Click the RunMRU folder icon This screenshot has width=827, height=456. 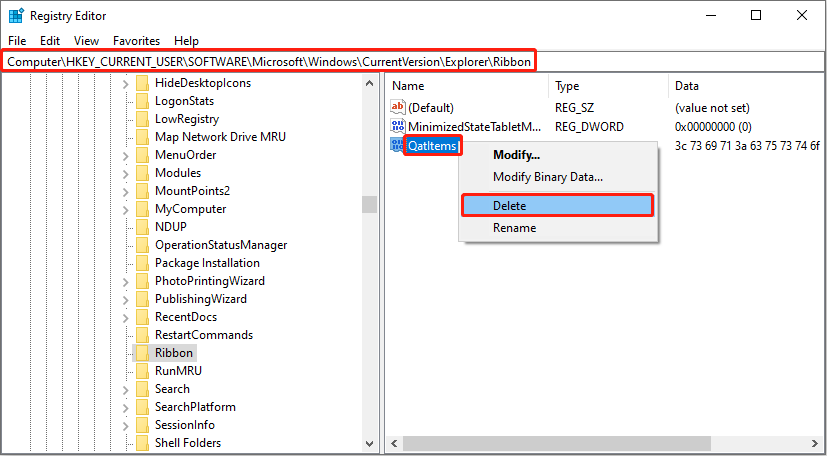(x=142, y=371)
